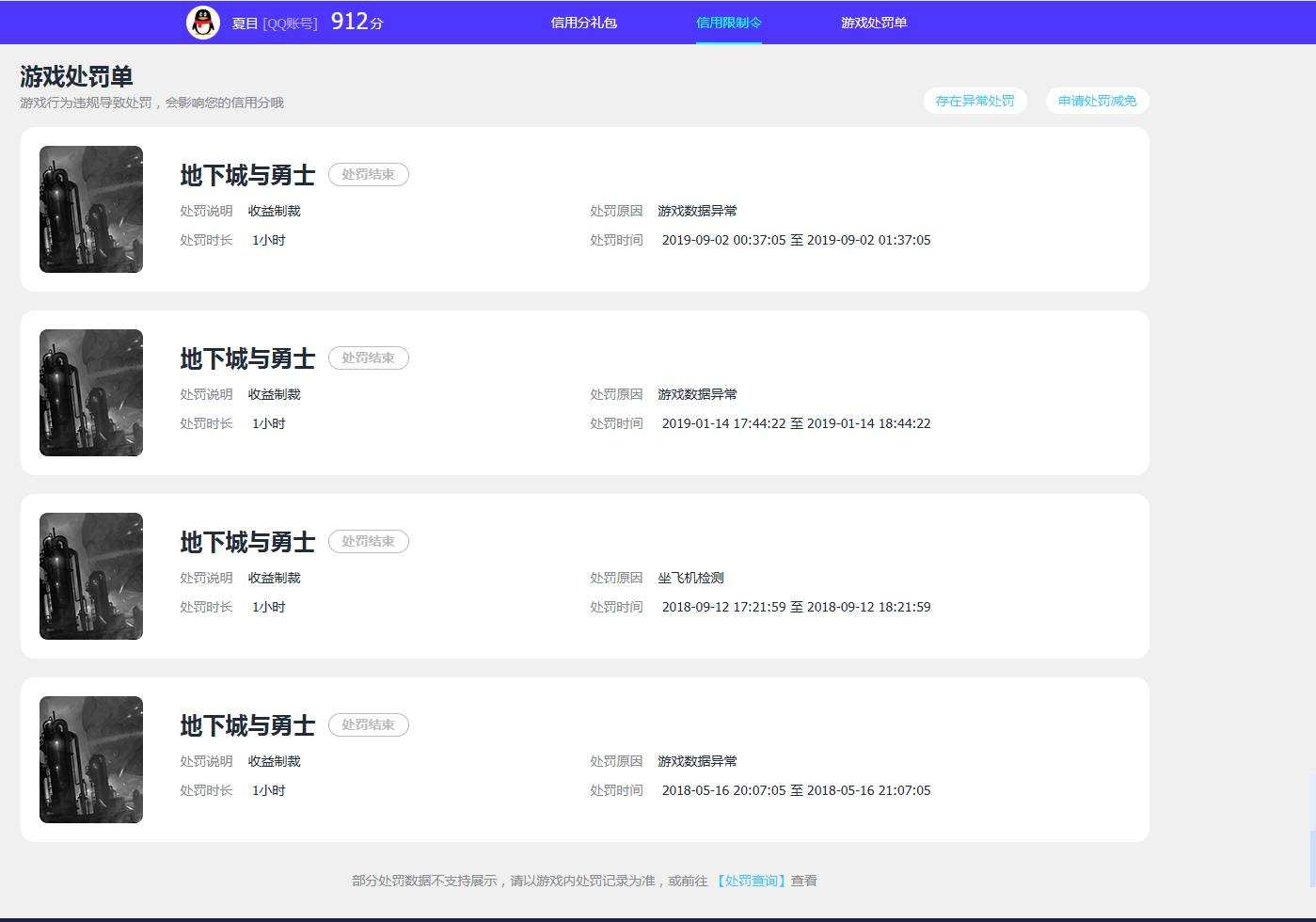Viewport: 1316px width, 922px height.
Task: Click game thumbnail of 2018-09-12 penalty
Action: pyautogui.click(x=91, y=576)
